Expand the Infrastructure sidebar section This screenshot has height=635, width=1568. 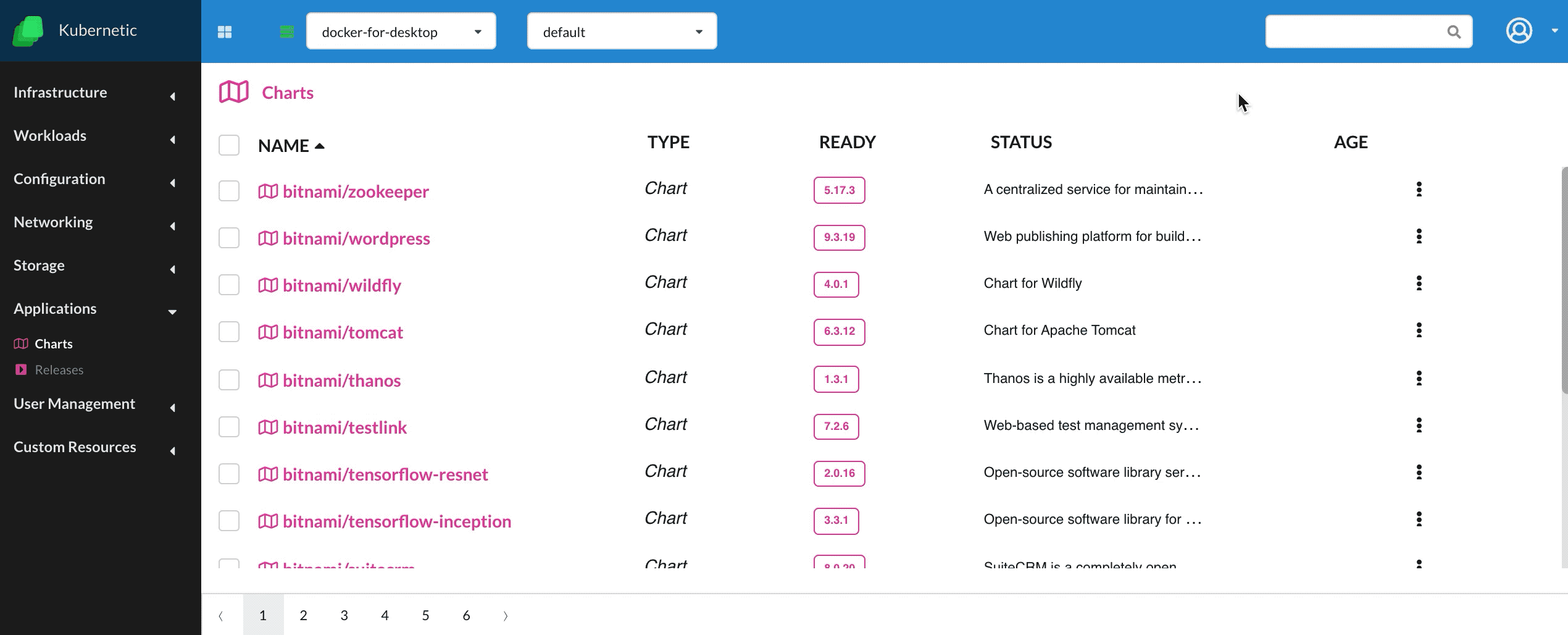[x=95, y=93]
